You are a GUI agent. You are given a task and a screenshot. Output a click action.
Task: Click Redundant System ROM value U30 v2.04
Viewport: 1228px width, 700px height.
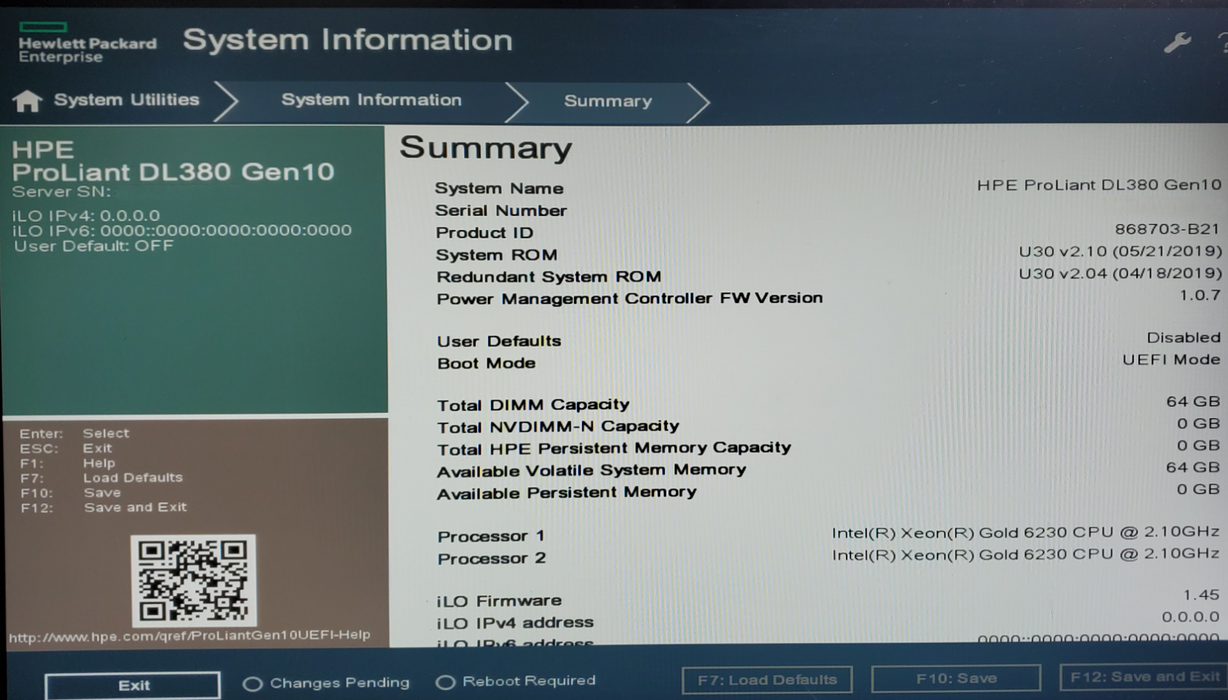point(1120,273)
